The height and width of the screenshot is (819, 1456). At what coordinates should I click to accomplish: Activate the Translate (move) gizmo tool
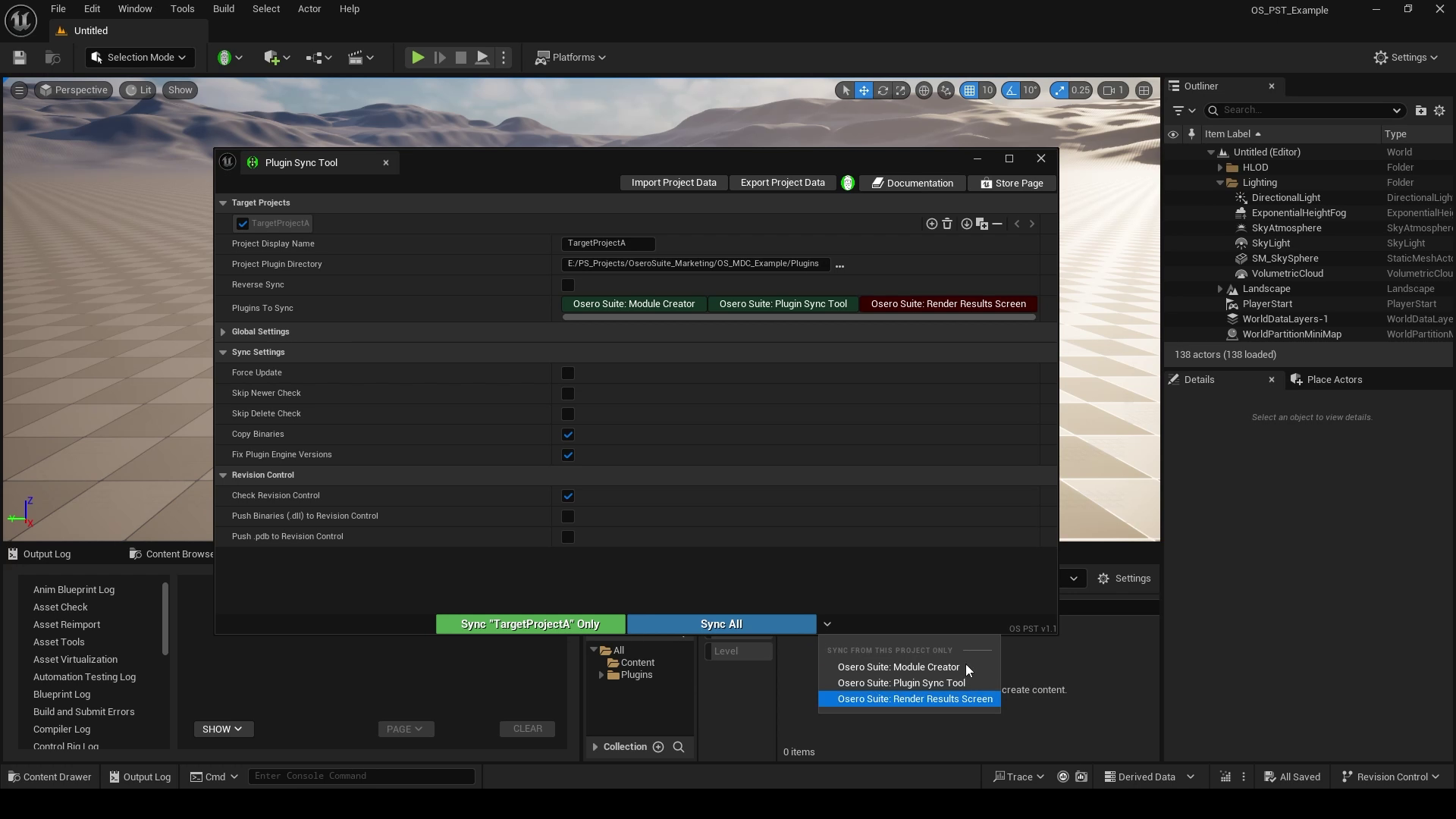[864, 90]
